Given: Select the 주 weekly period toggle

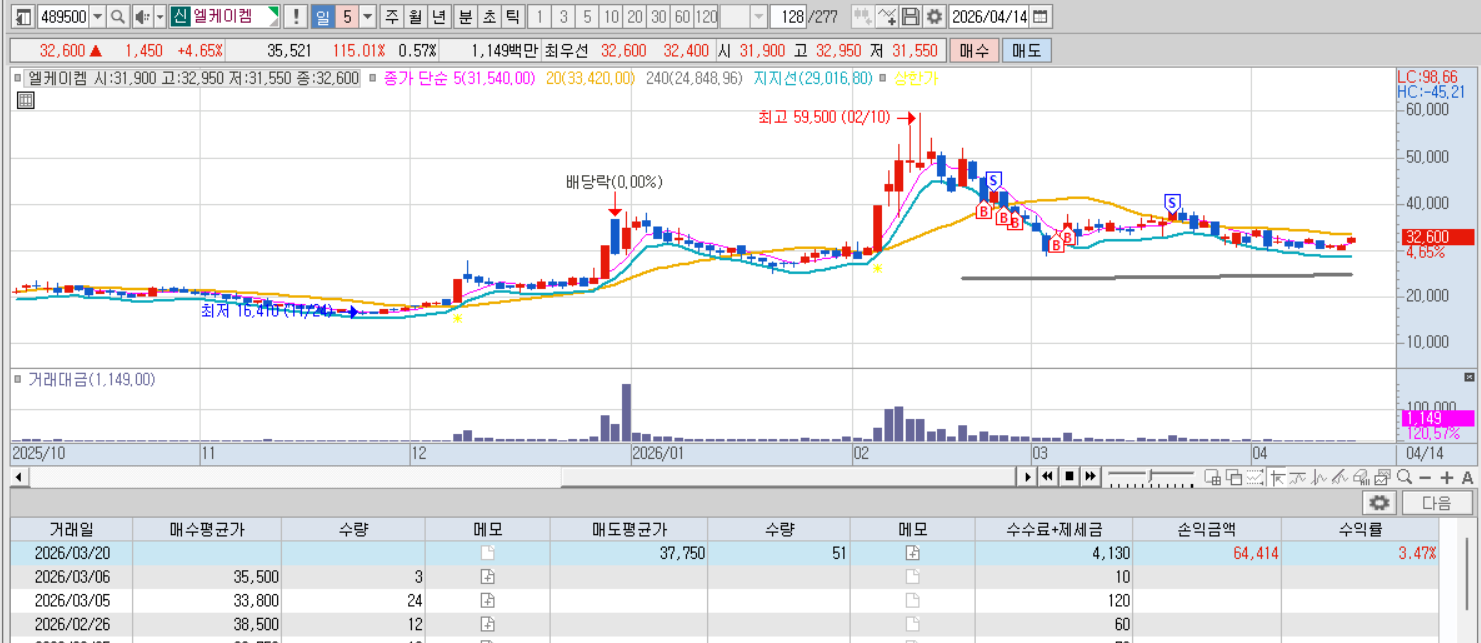Looking at the screenshot, I should (391, 16).
